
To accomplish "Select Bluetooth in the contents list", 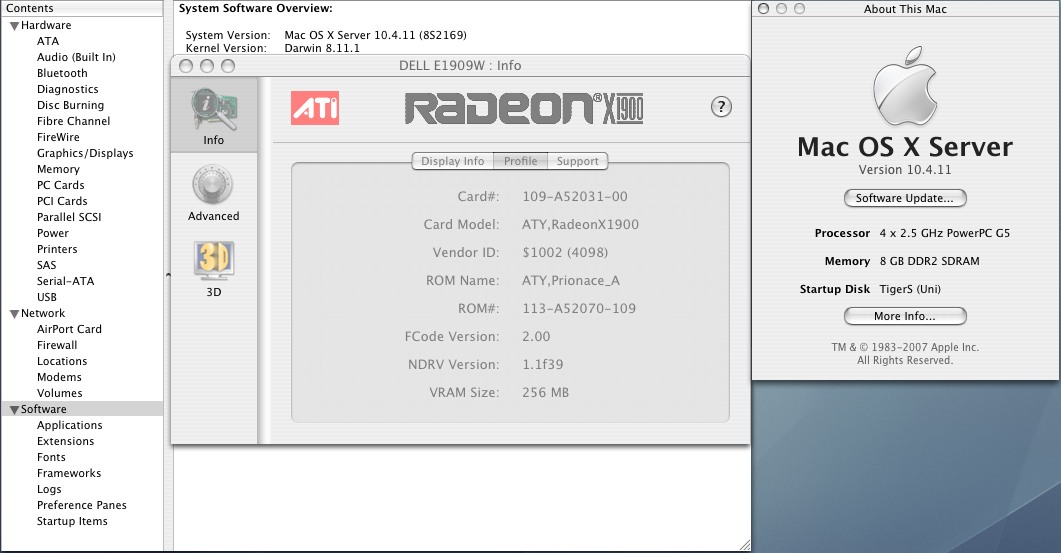I will (x=62, y=73).
